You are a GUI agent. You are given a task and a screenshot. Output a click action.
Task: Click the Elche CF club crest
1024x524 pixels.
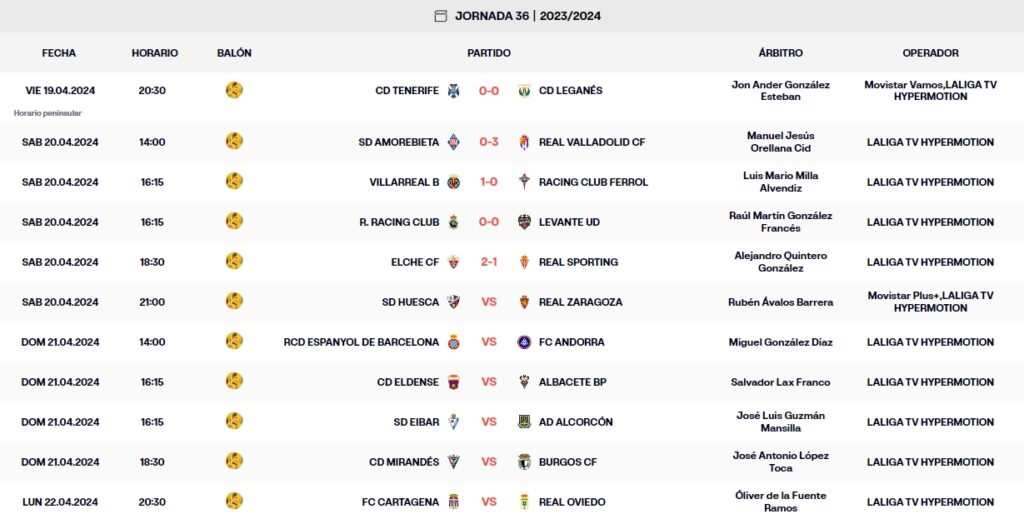coord(453,262)
